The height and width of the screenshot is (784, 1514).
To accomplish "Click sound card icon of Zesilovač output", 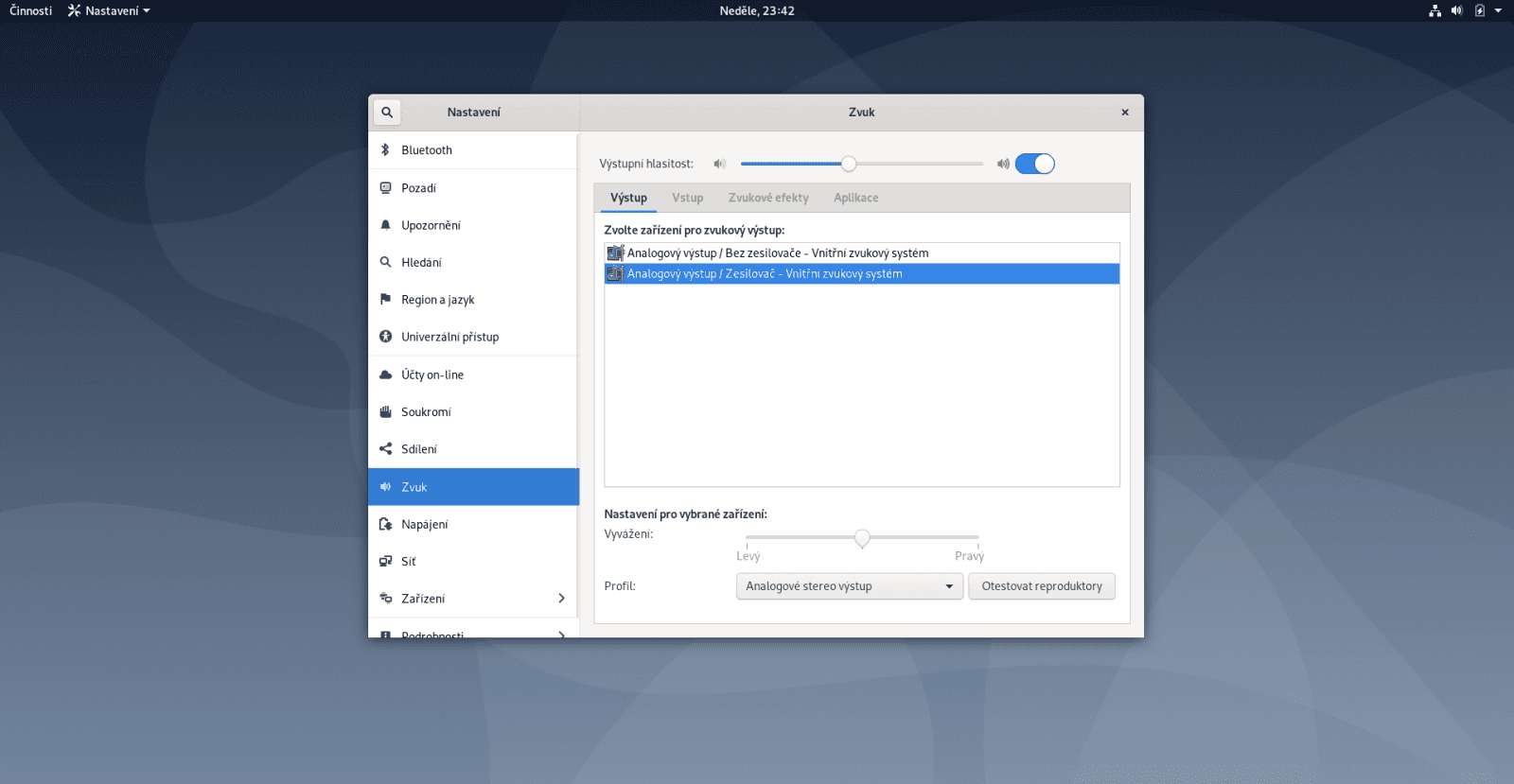I will pyautogui.click(x=615, y=273).
